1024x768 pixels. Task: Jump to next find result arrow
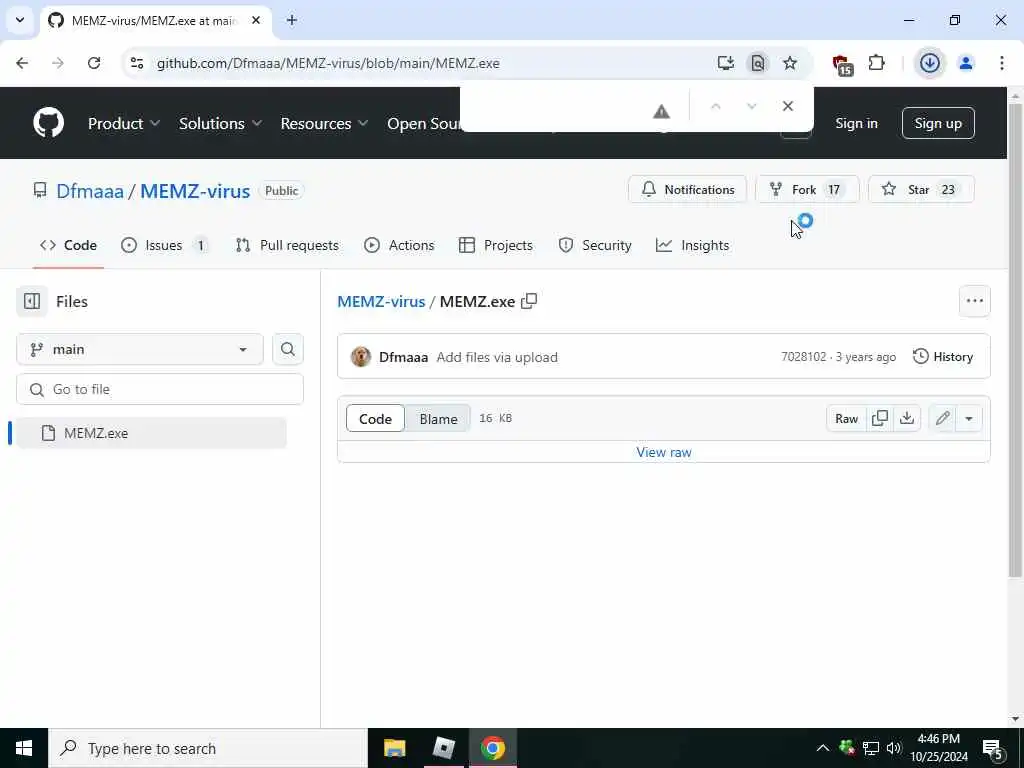click(752, 106)
